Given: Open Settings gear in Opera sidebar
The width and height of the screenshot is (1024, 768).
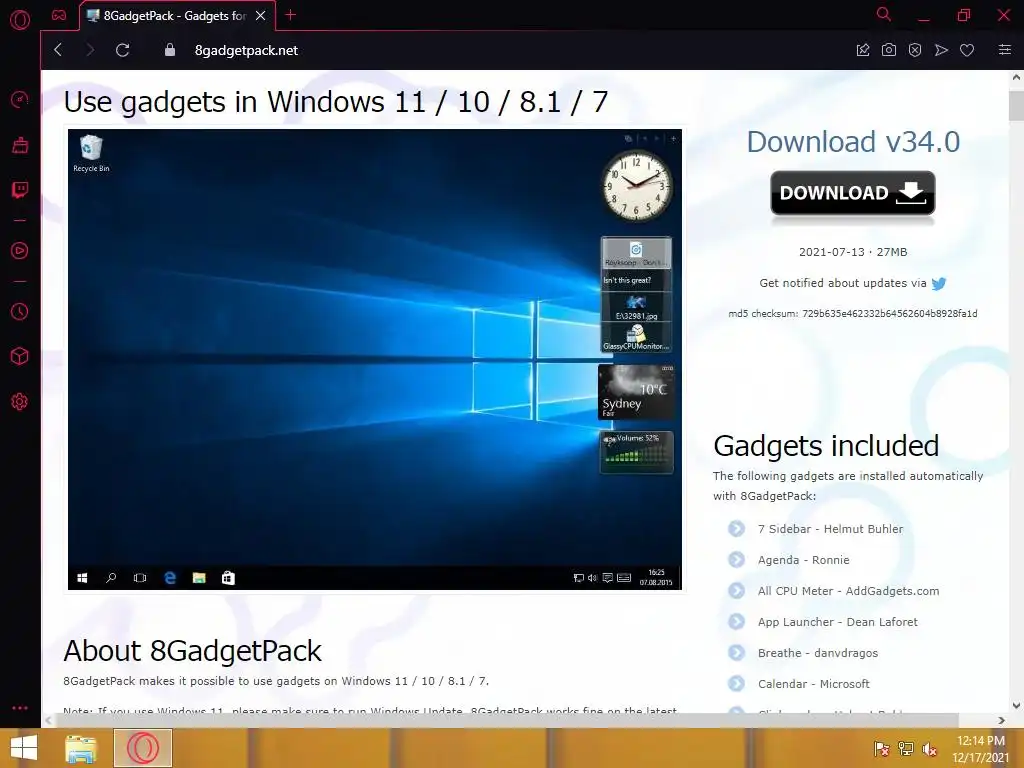Looking at the screenshot, I should click(20, 402).
